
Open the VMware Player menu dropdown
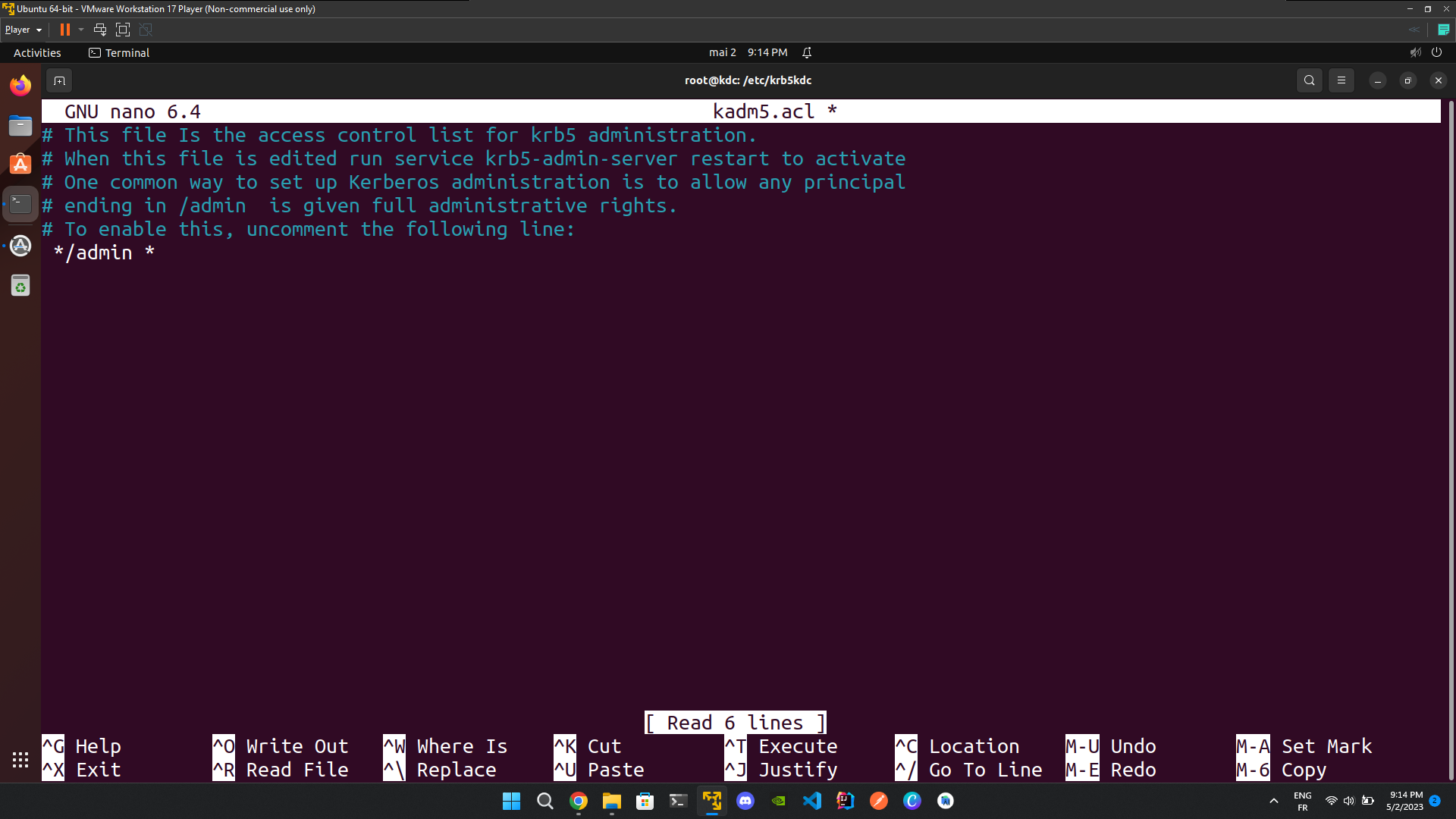(x=24, y=30)
